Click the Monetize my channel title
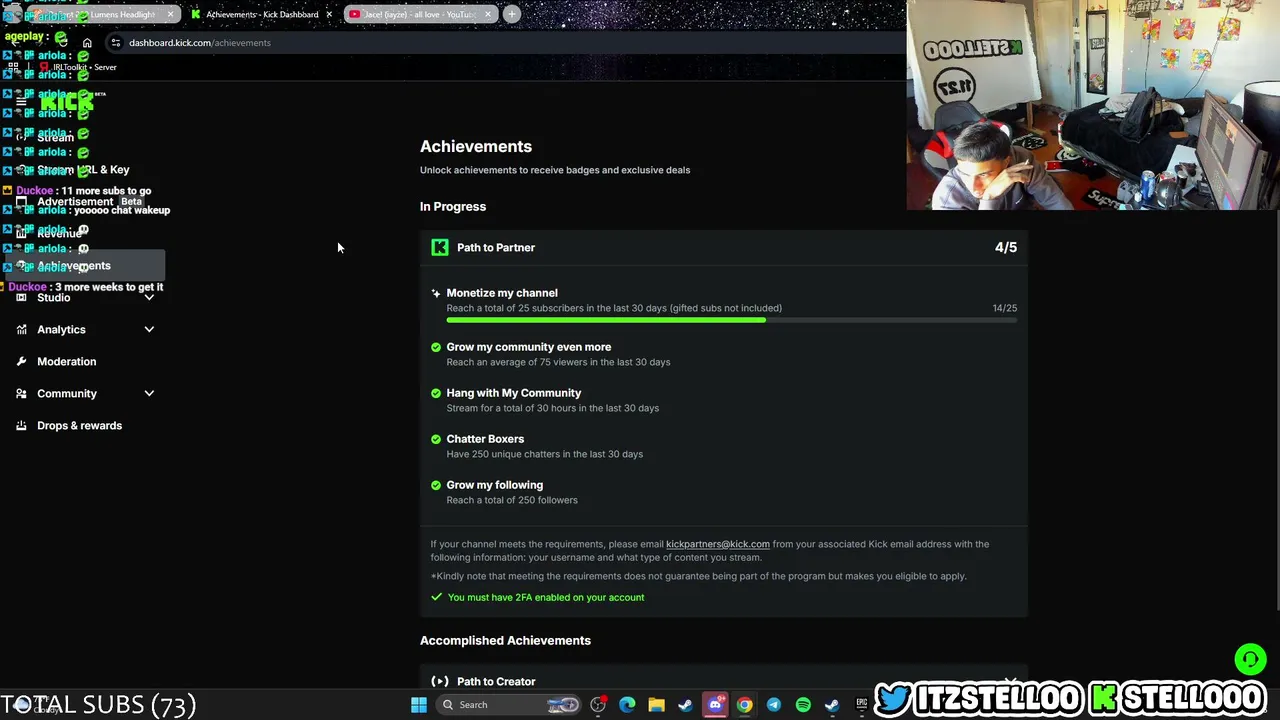This screenshot has width=1280, height=720. 502,293
